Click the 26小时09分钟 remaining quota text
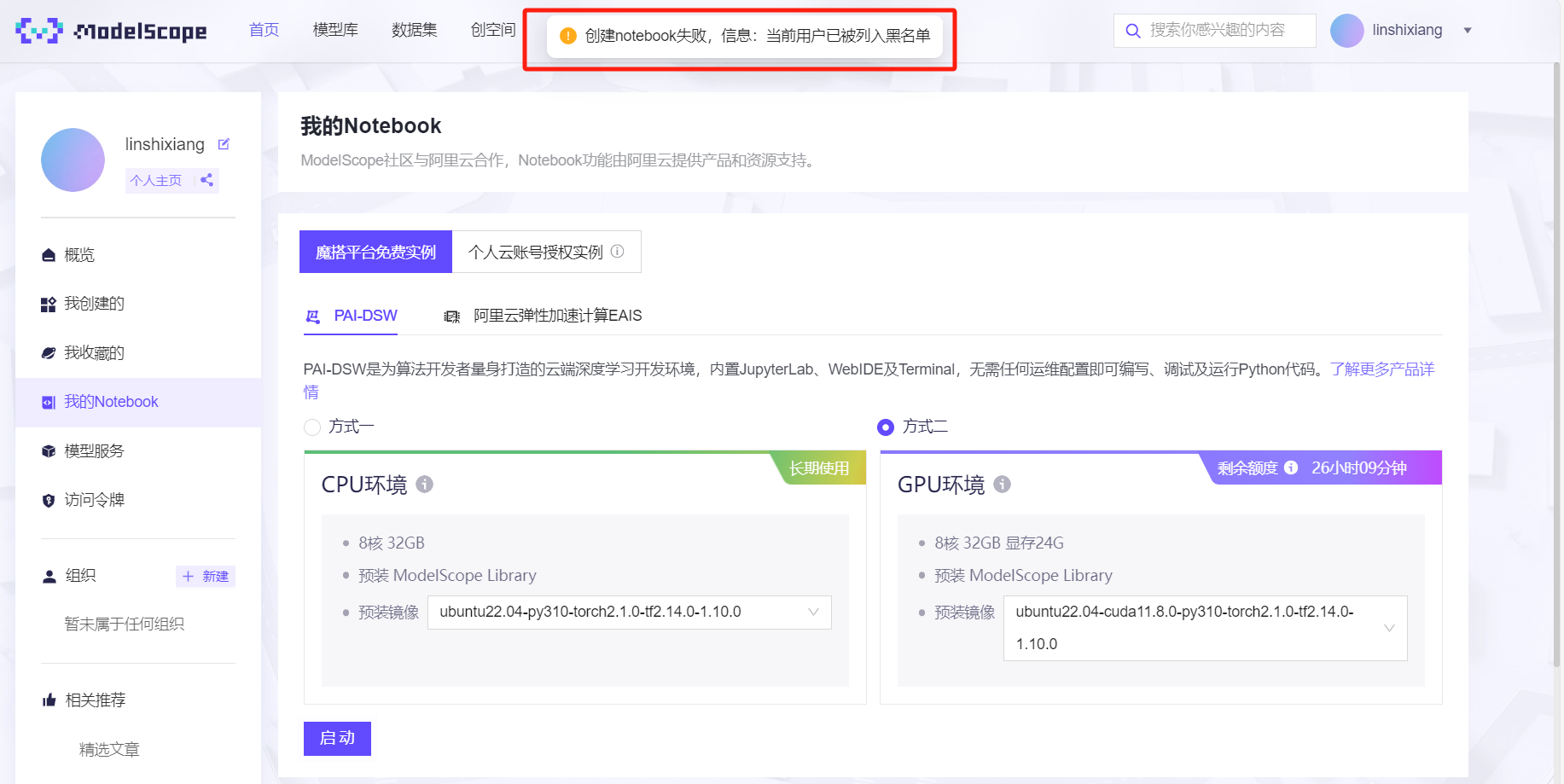 (1359, 467)
